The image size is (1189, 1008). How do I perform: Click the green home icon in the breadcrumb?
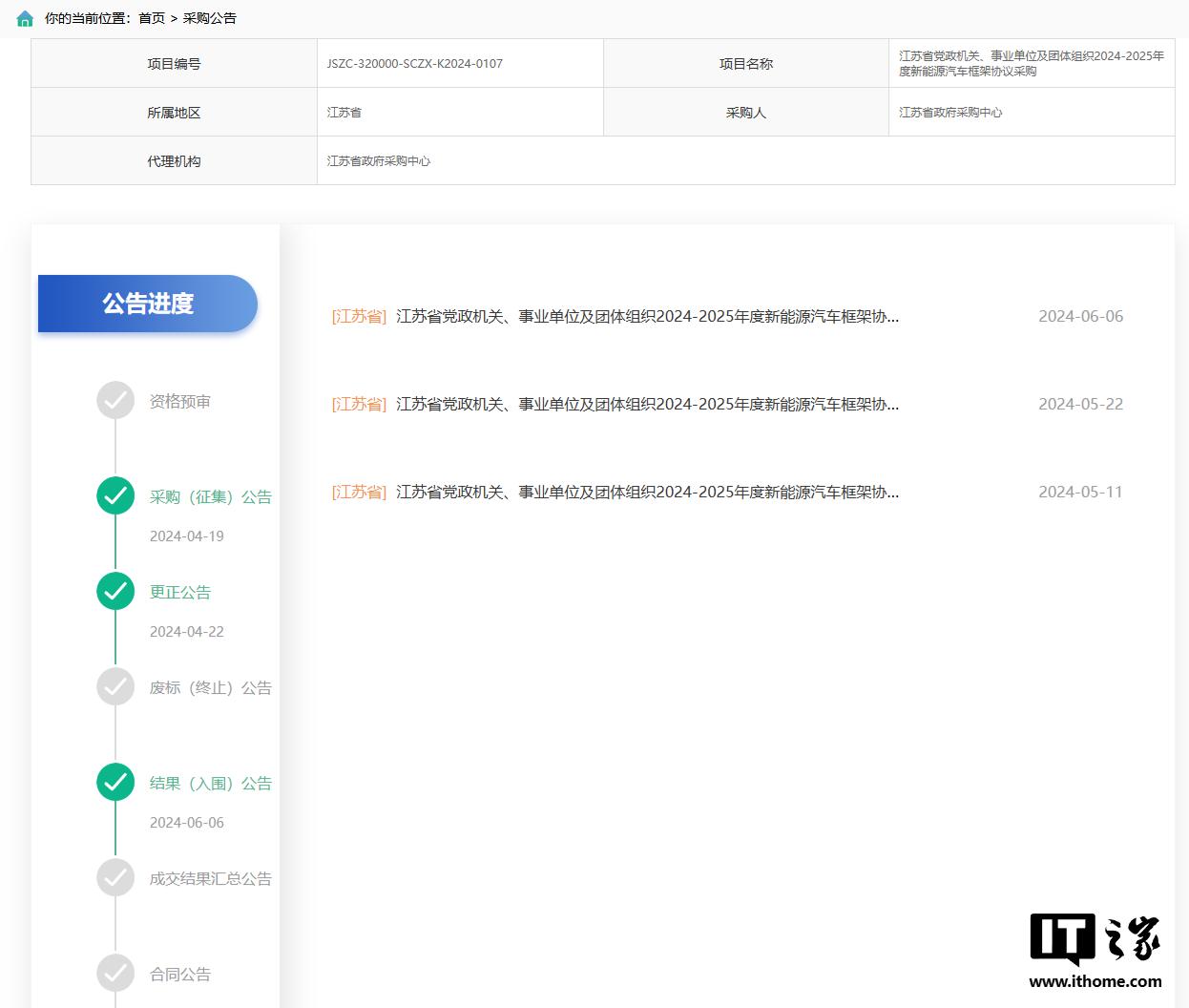pyautogui.click(x=24, y=17)
